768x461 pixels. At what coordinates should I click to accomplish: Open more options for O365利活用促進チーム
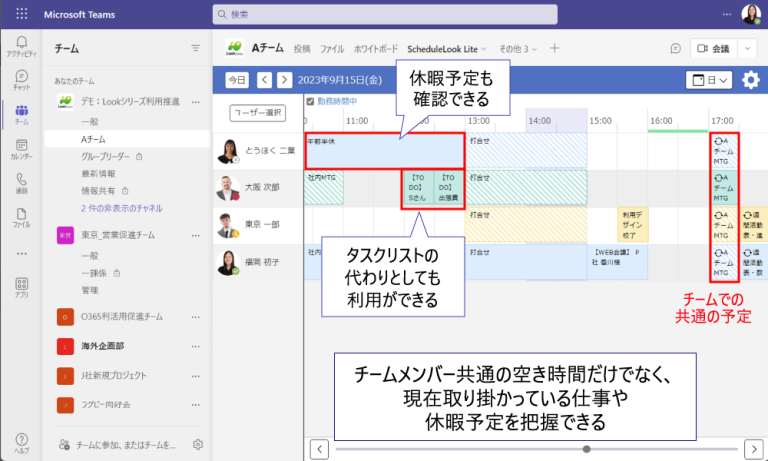(x=195, y=317)
